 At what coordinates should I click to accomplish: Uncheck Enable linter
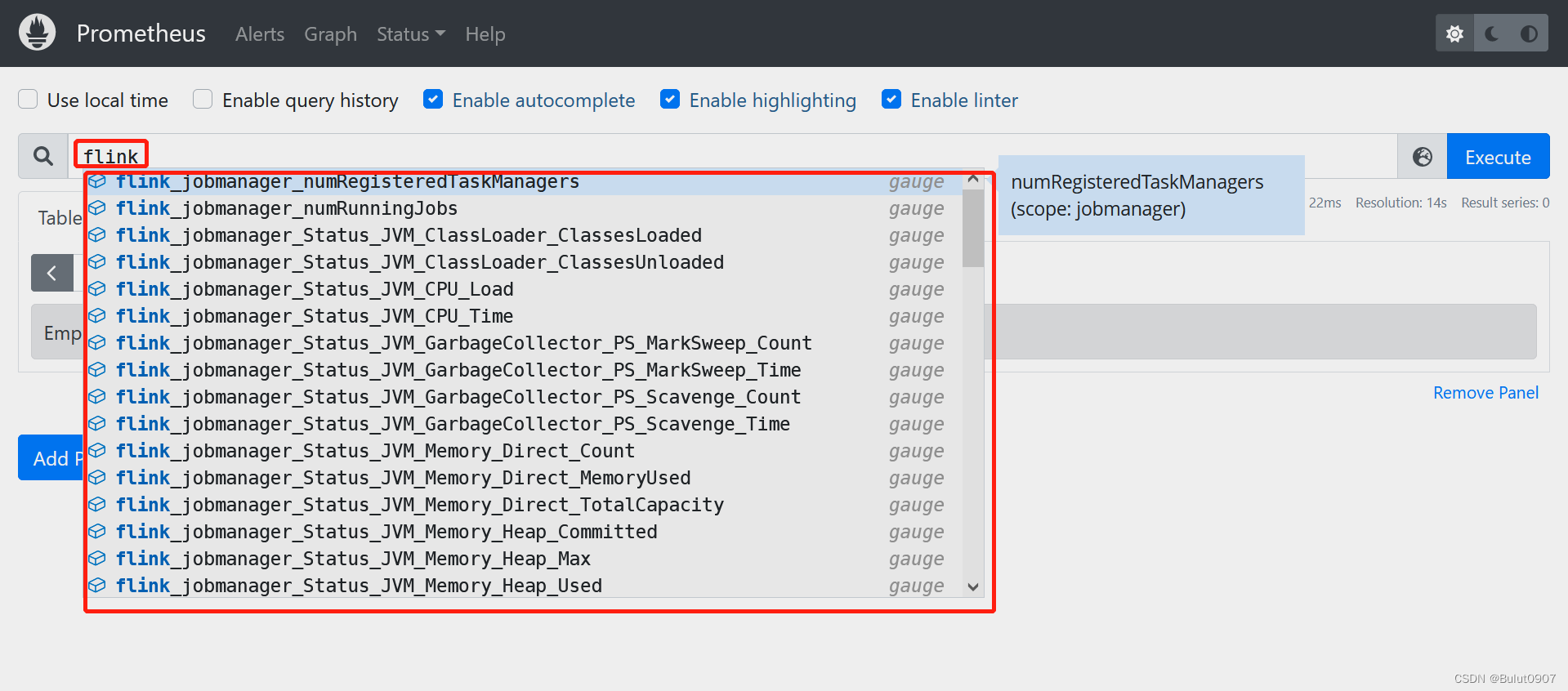(x=891, y=99)
